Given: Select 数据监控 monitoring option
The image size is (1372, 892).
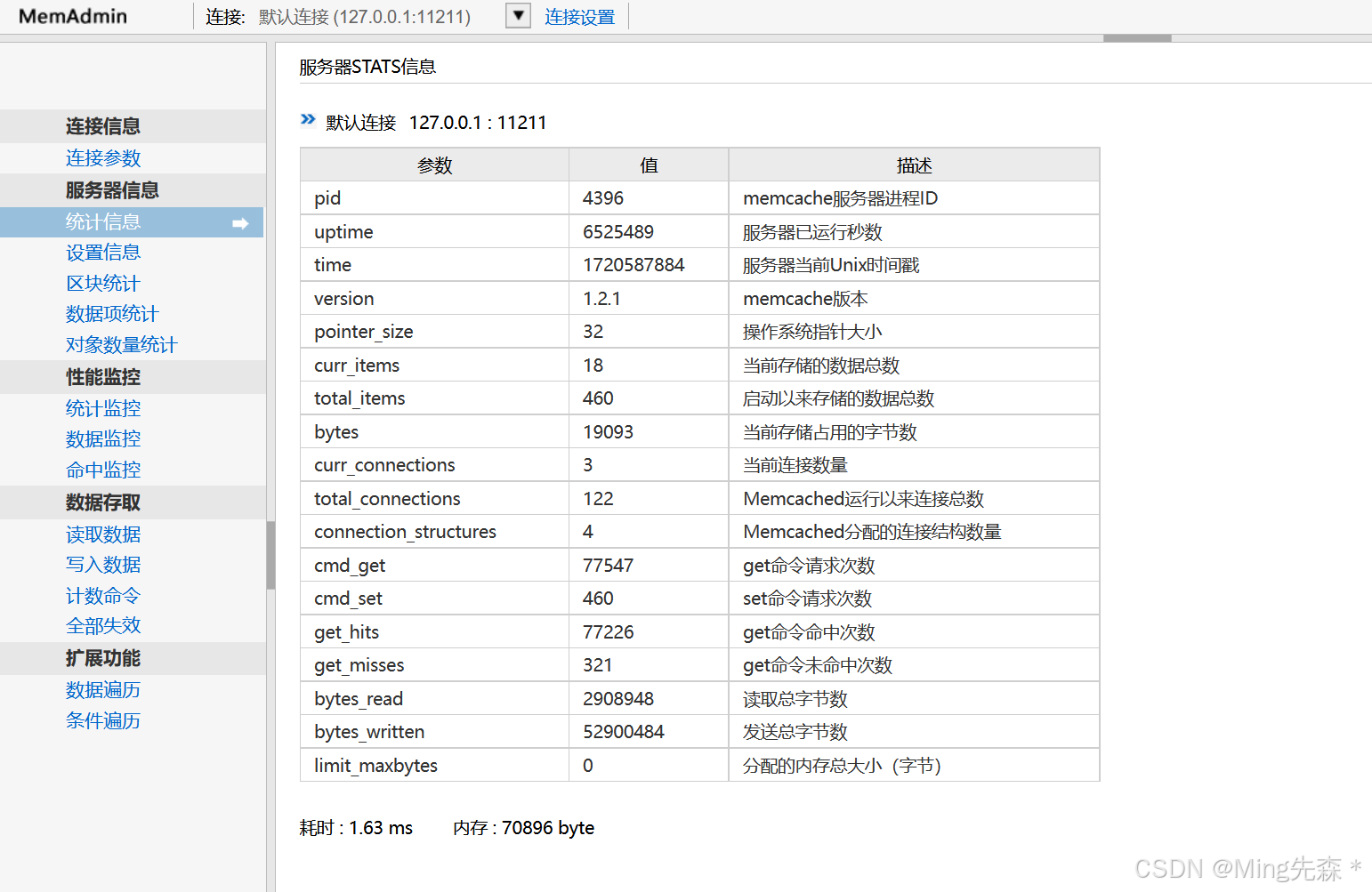Looking at the screenshot, I should pos(103,438).
